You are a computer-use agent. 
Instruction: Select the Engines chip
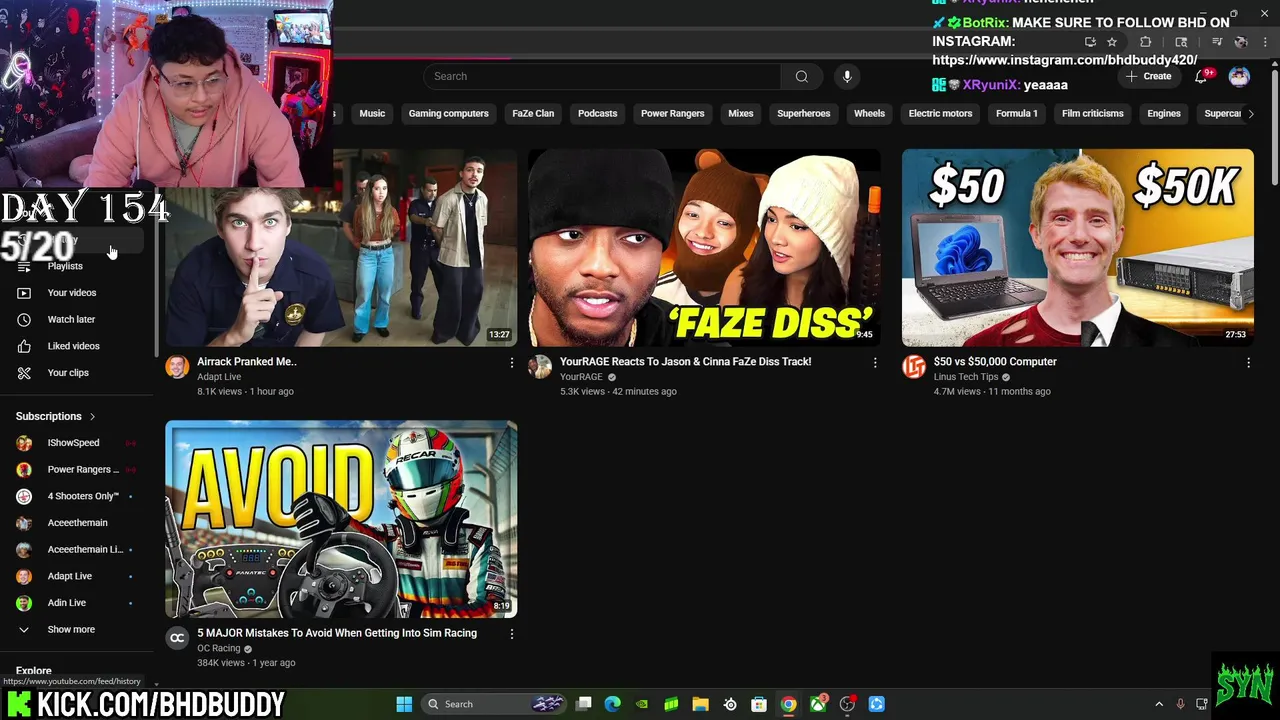point(1164,114)
